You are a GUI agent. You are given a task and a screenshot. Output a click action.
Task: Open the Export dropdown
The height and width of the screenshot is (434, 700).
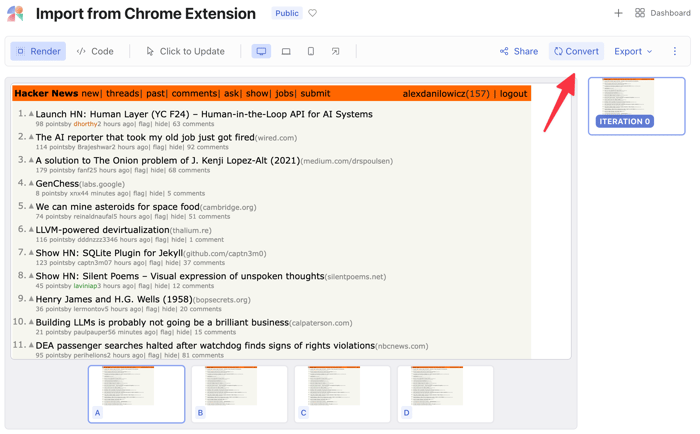tap(633, 51)
